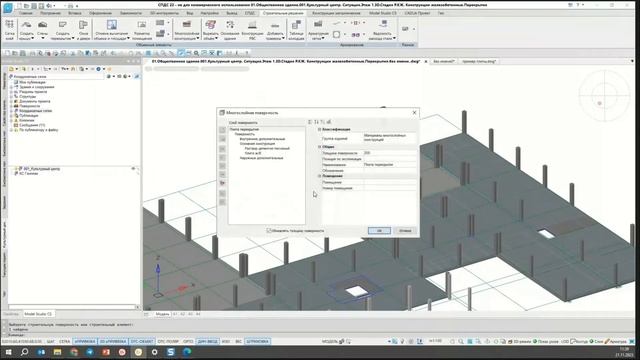Click the Добавить траверсу ribbon tool
This screenshot has height=360, width=640.
(275, 29)
